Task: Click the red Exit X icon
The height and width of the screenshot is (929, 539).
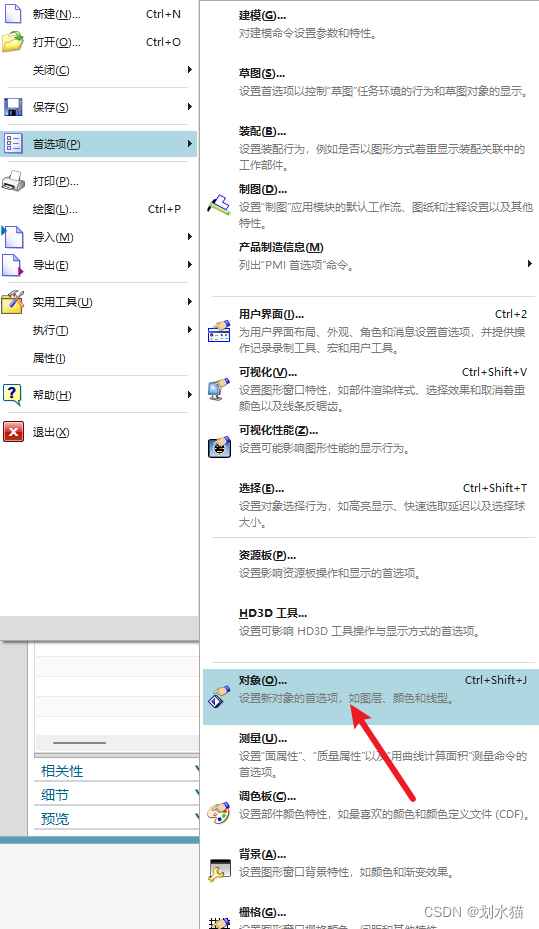Action: tap(13, 431)
